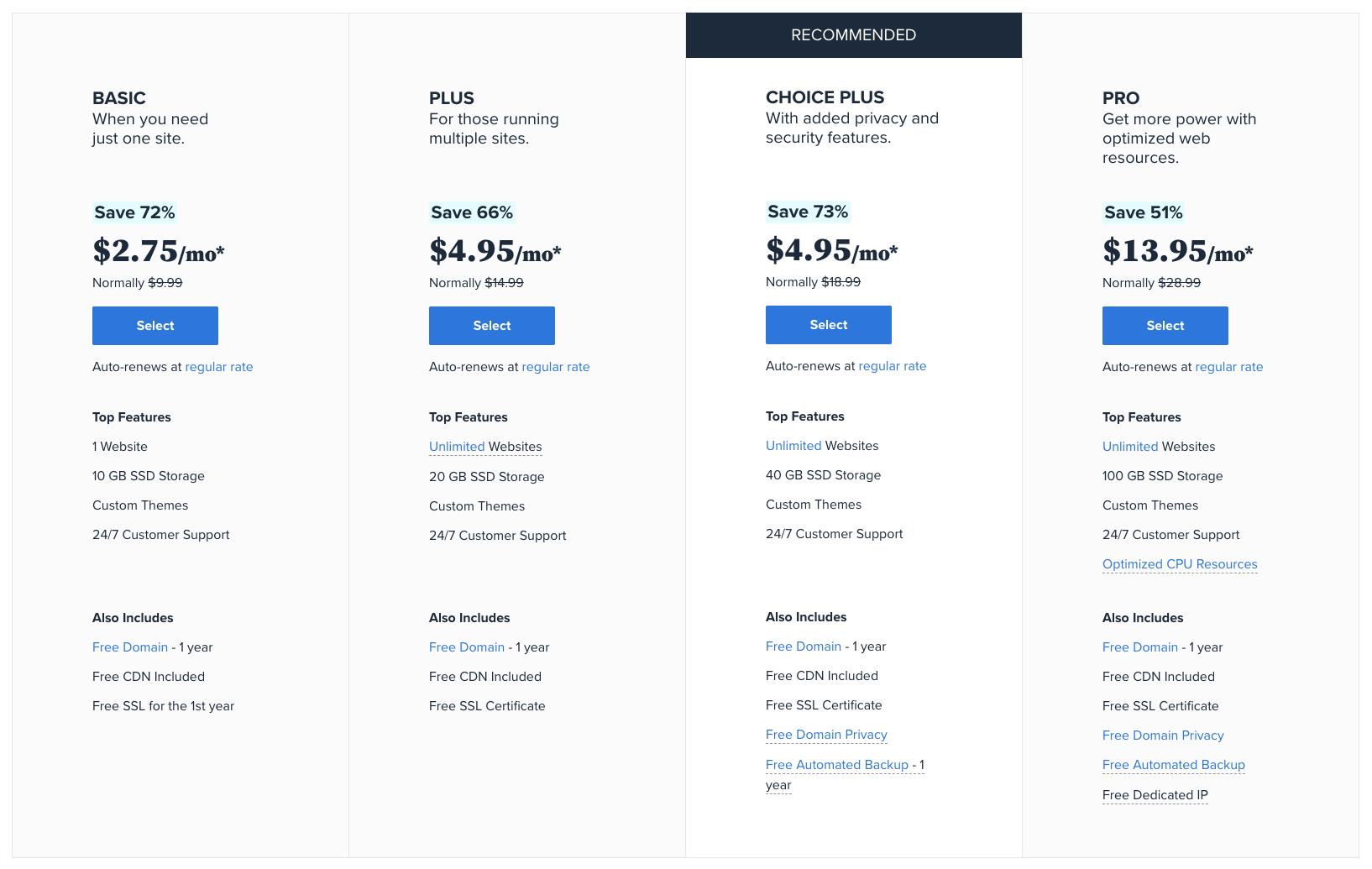The width and height of the screenshot is (1372, 869).
Task: Click Unlimited link in Choice Plus features
Action: point(793,445)
